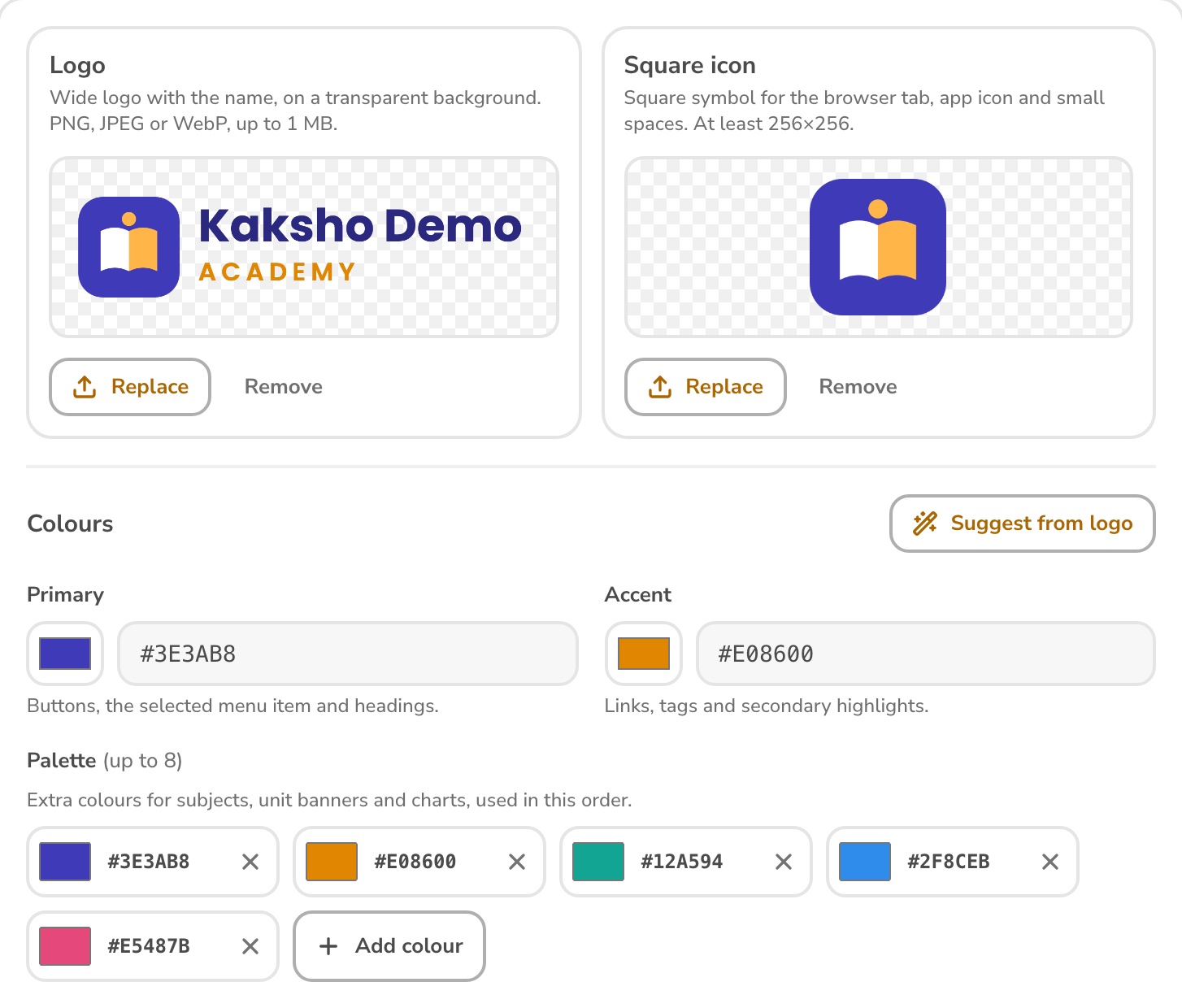Open the teal #12A594 palette swatch
The height and width of the screenshot is (1008, 1182).
tap(598, 862)
